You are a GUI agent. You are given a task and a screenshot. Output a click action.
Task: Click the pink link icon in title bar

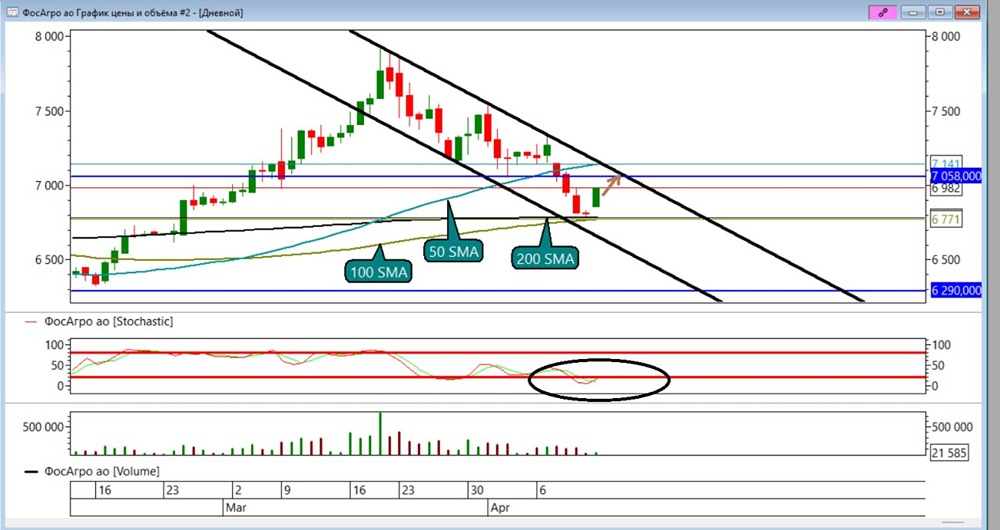click(883, 12)
